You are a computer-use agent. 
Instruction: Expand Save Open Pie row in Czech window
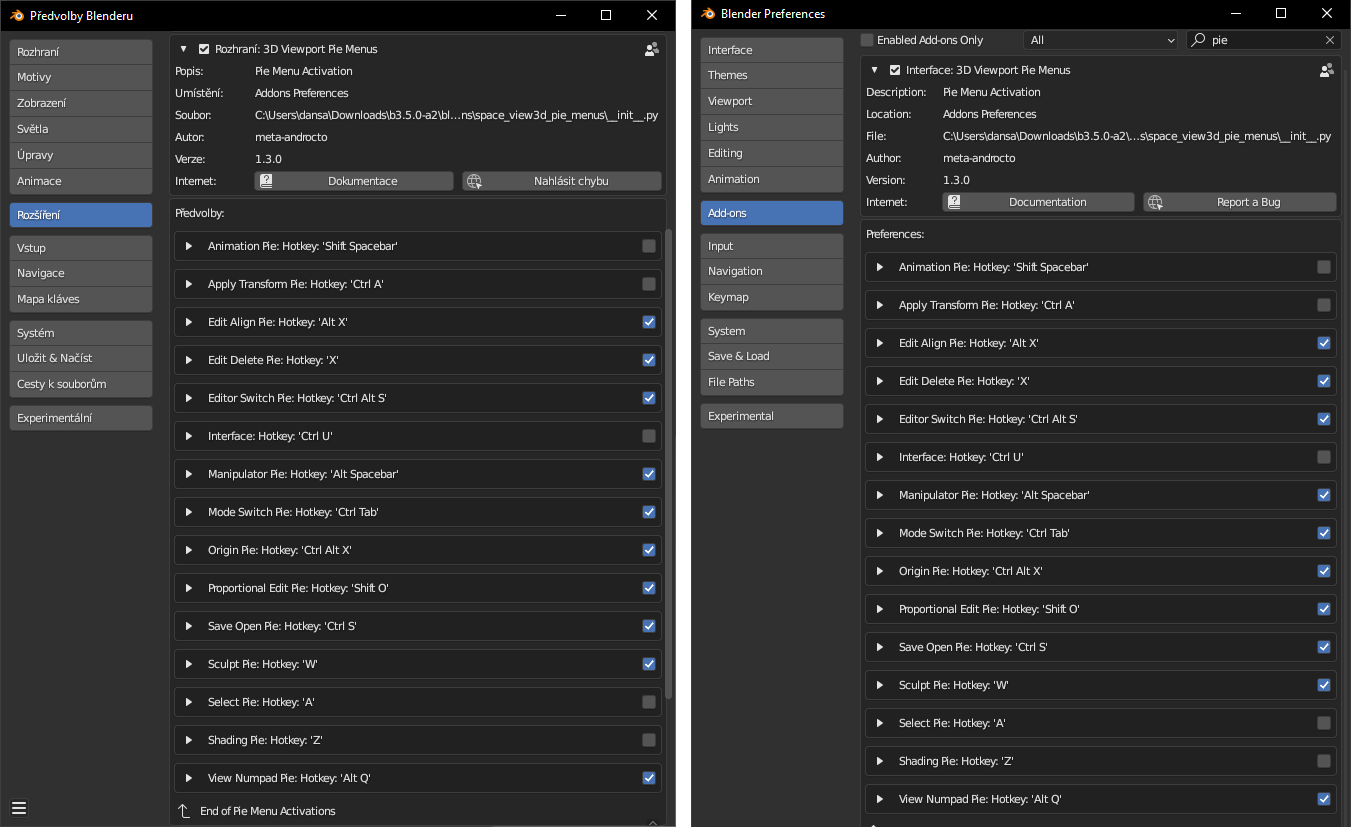[189, 626]
